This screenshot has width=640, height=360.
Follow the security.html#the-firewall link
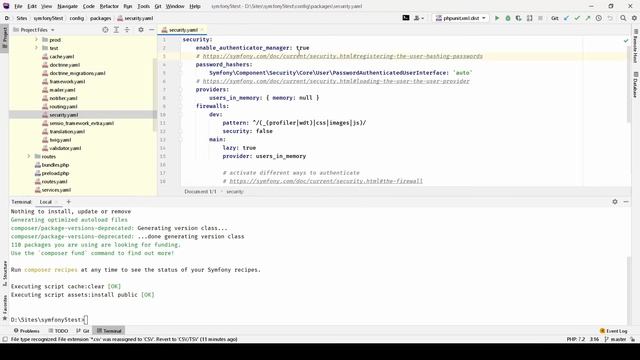pos(326,181)
